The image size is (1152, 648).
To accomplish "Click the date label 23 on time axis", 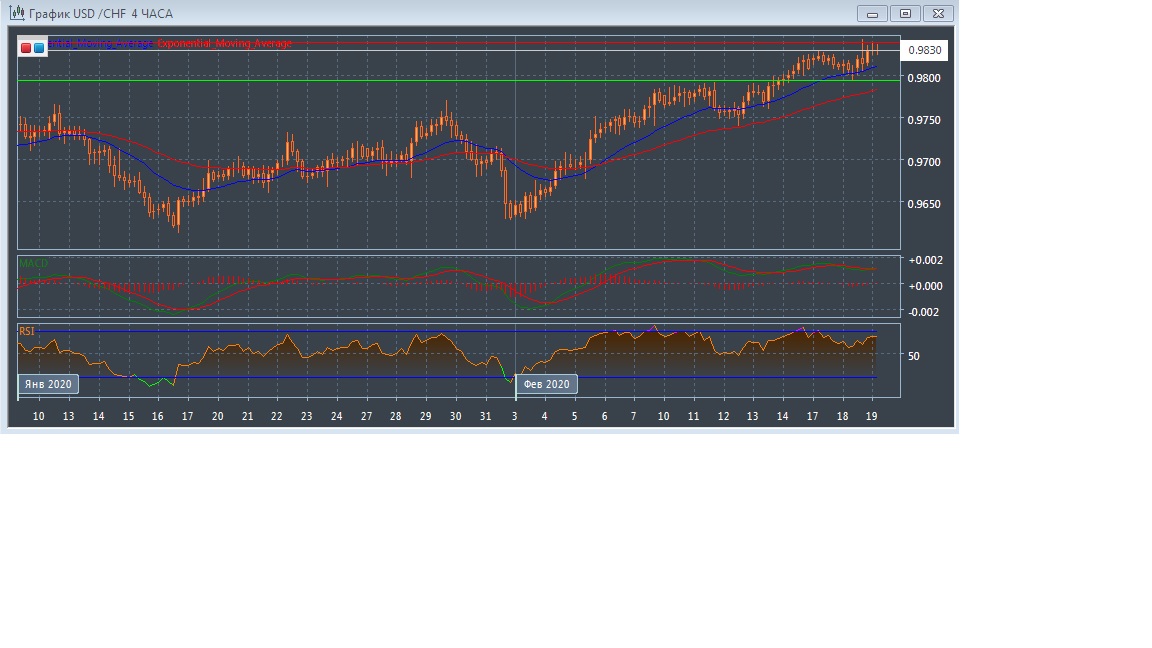I will [x=306, y=417].
